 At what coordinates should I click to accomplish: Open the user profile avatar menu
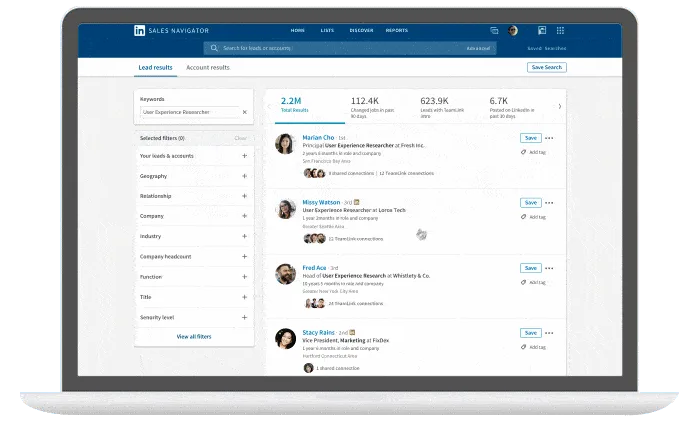pyautogui.click(x=513, y=30)
